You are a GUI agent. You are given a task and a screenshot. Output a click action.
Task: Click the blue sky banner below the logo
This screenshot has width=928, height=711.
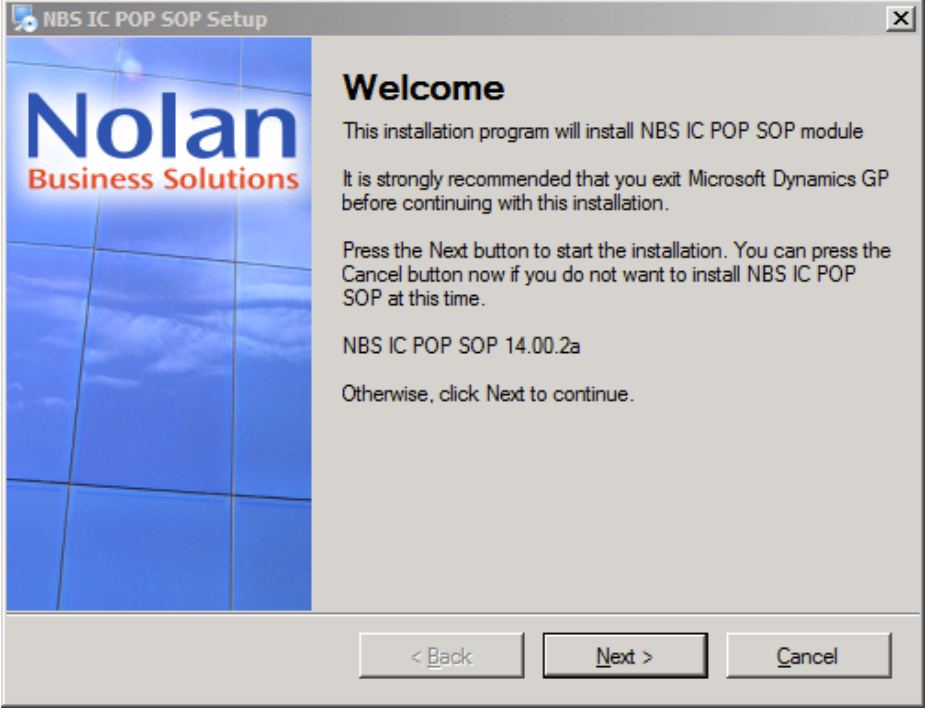click(160, 400)
